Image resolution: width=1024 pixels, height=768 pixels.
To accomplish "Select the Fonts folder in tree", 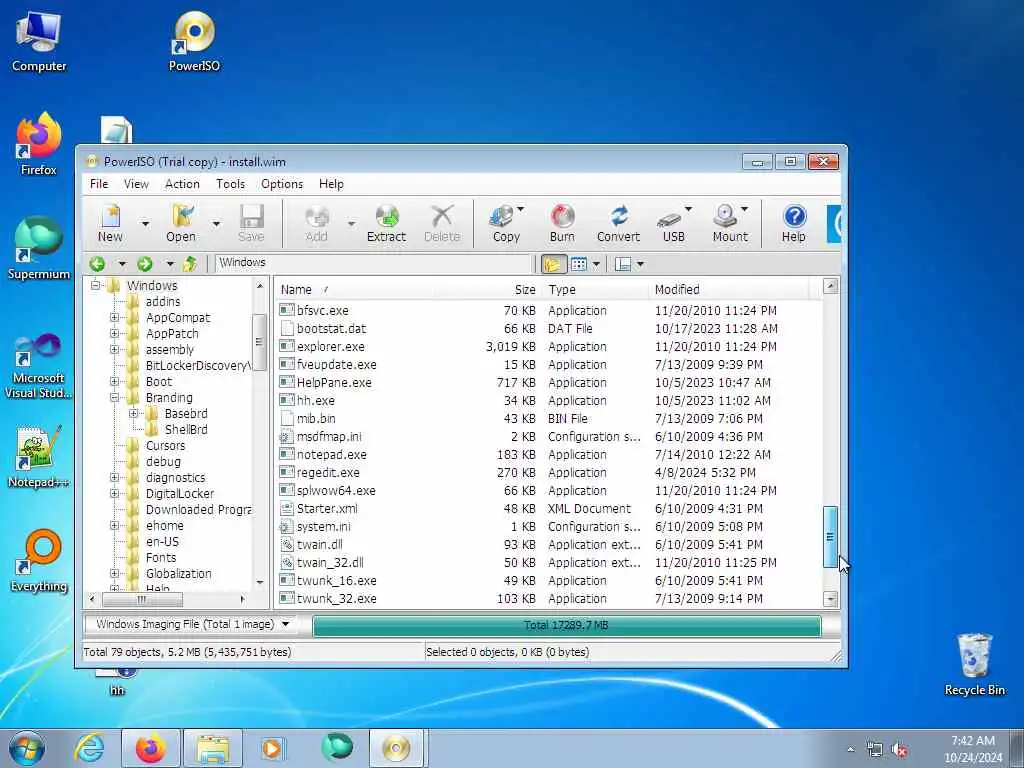I will tap(161, 558).
